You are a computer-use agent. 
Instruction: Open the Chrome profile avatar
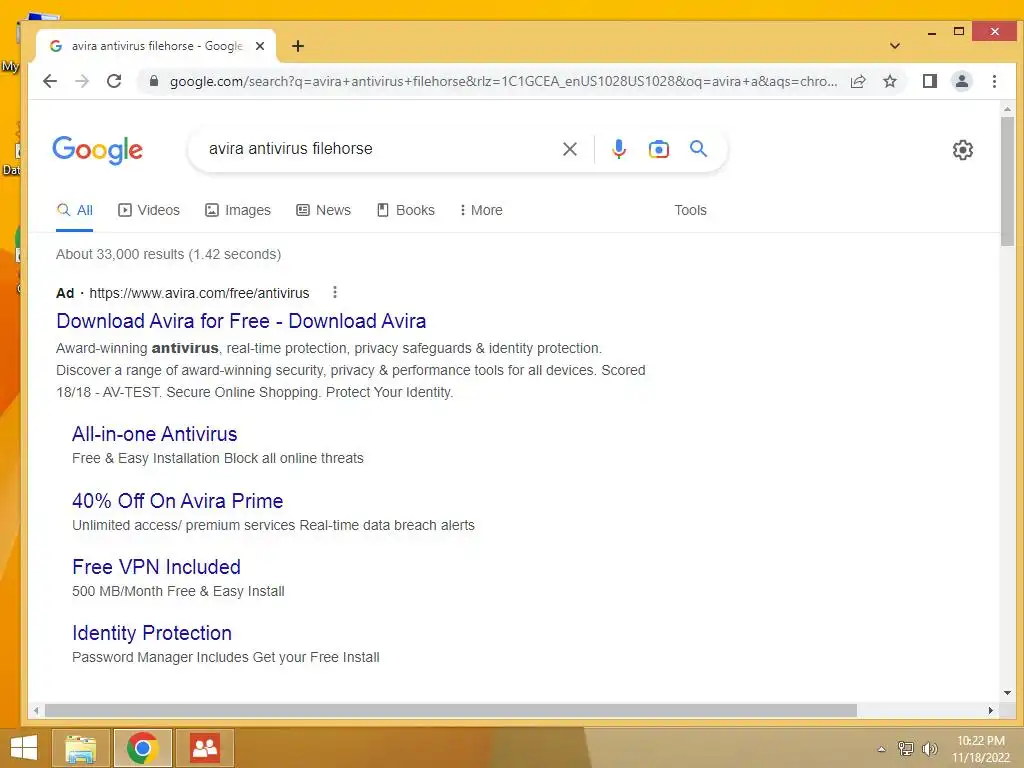click(x=961, y=81)
